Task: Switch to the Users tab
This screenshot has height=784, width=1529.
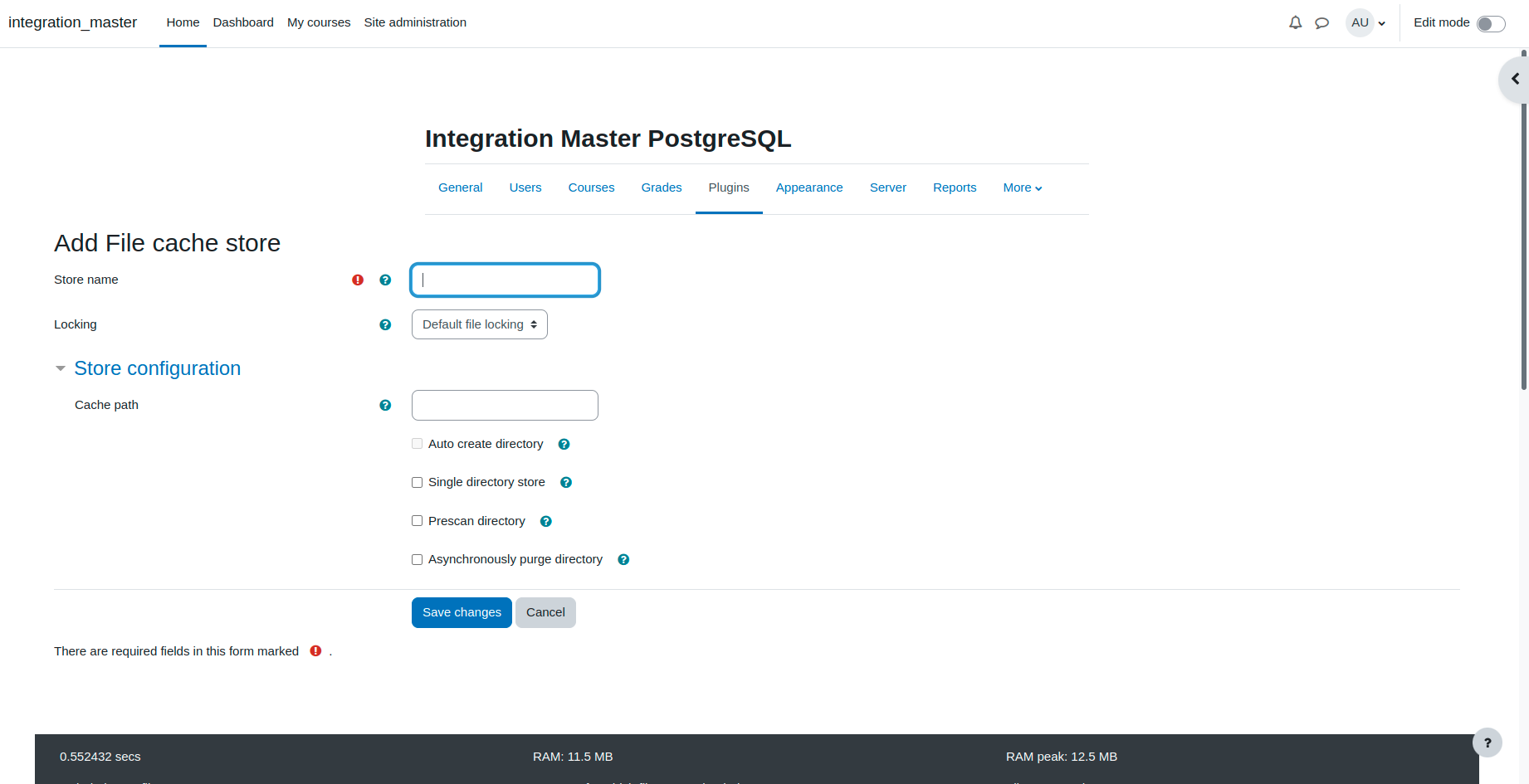Action: pyautogui.click(x=525, y=187)
